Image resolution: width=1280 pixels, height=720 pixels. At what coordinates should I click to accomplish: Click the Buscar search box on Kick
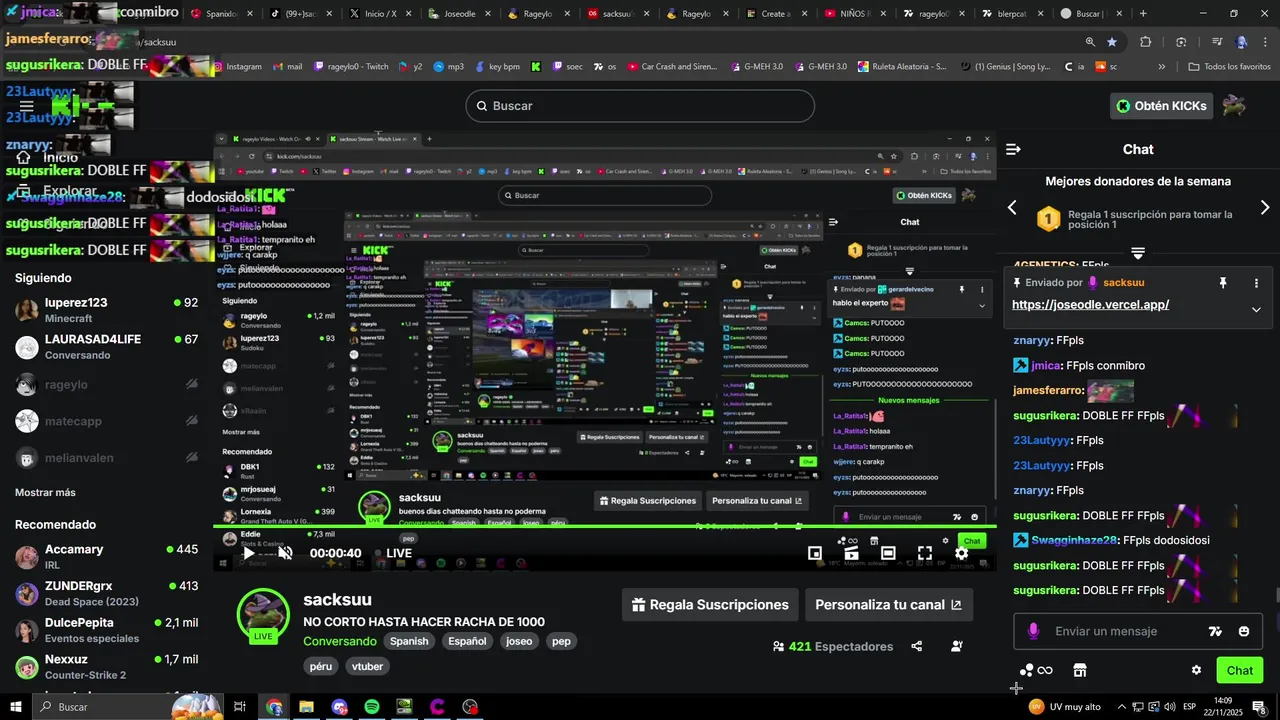(x=640, y=106)
